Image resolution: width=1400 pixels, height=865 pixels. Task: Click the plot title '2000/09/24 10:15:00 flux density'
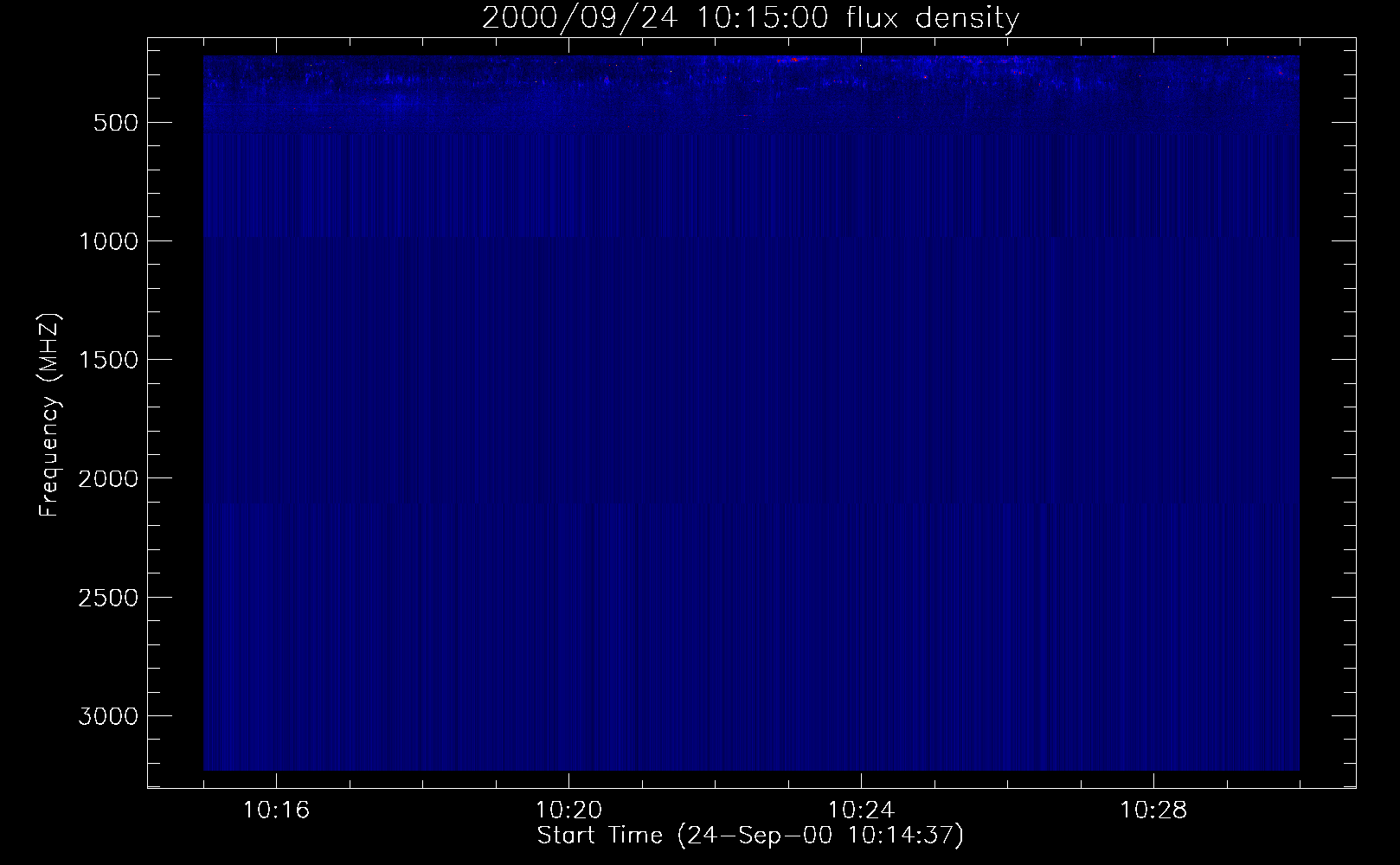750,17
